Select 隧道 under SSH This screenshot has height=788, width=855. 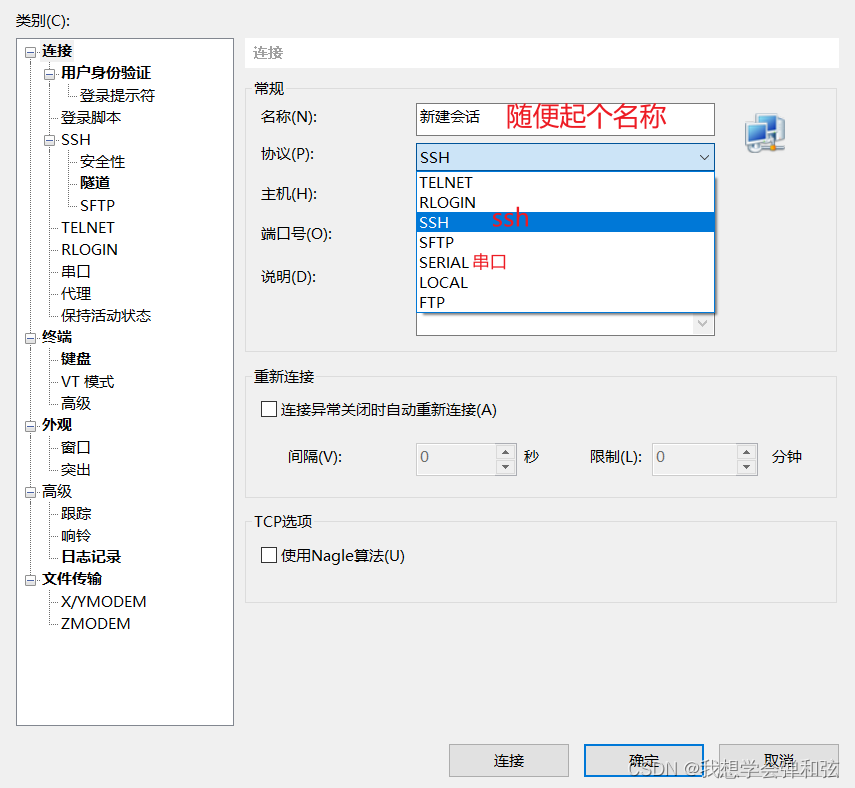[x=95, y=183]
